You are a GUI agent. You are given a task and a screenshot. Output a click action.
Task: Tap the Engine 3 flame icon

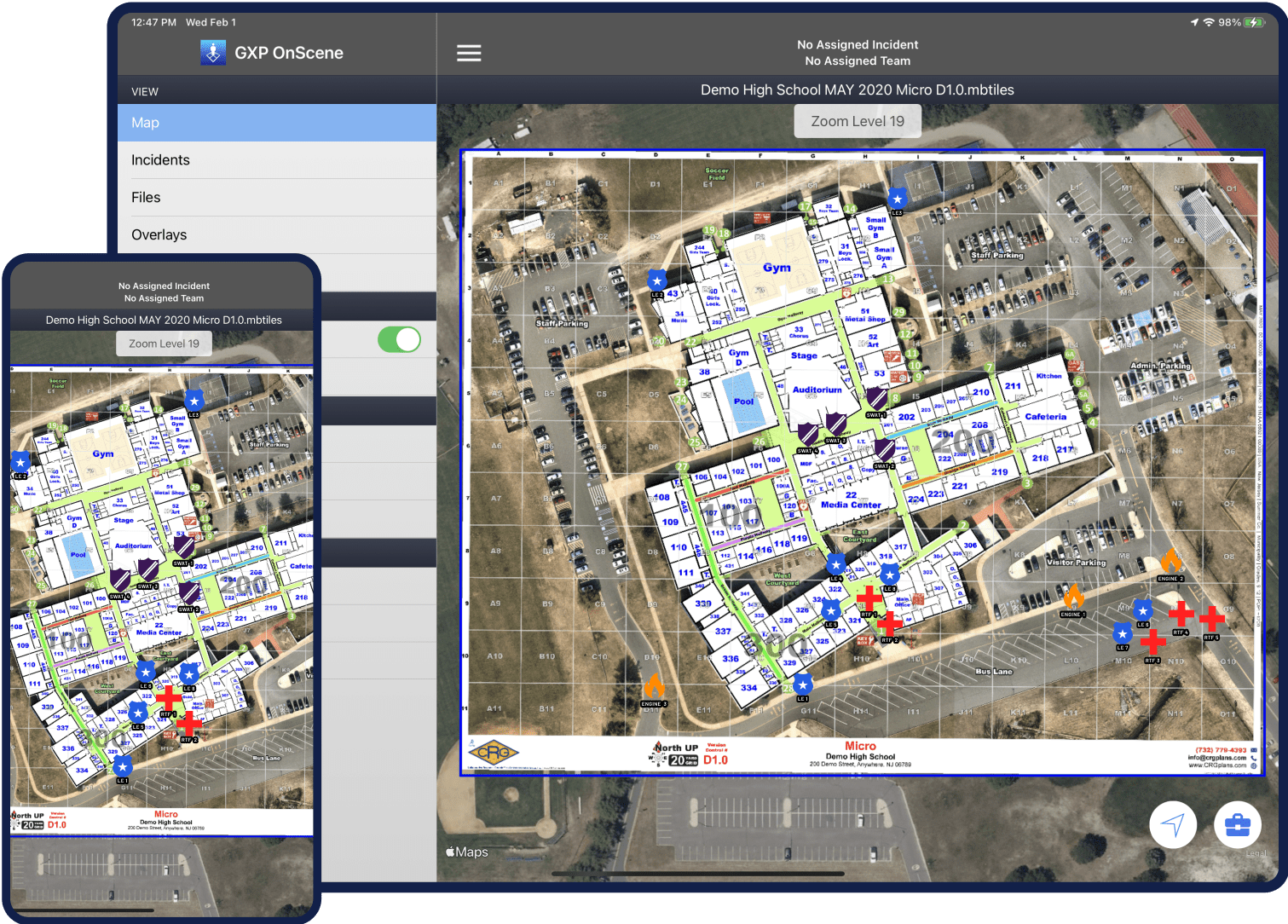point(654,687)
